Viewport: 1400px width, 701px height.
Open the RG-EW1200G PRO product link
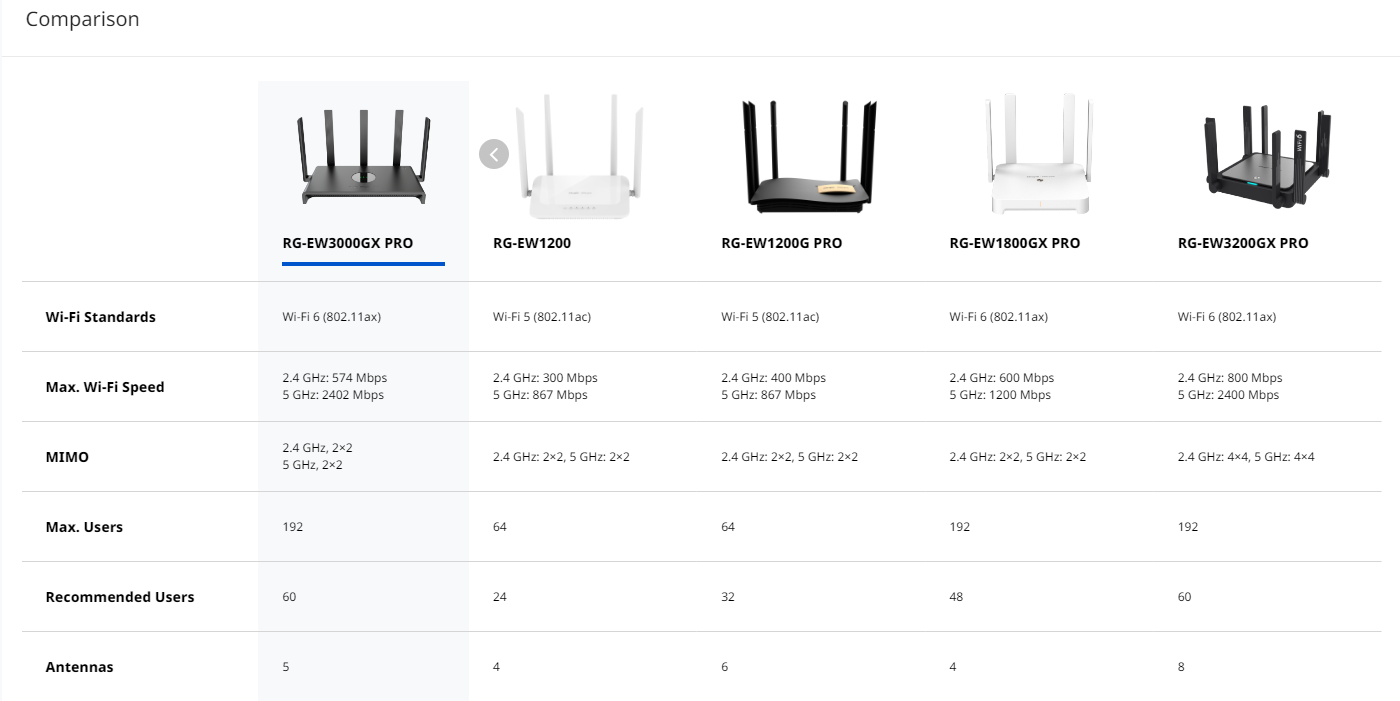[x=782, y=243]
